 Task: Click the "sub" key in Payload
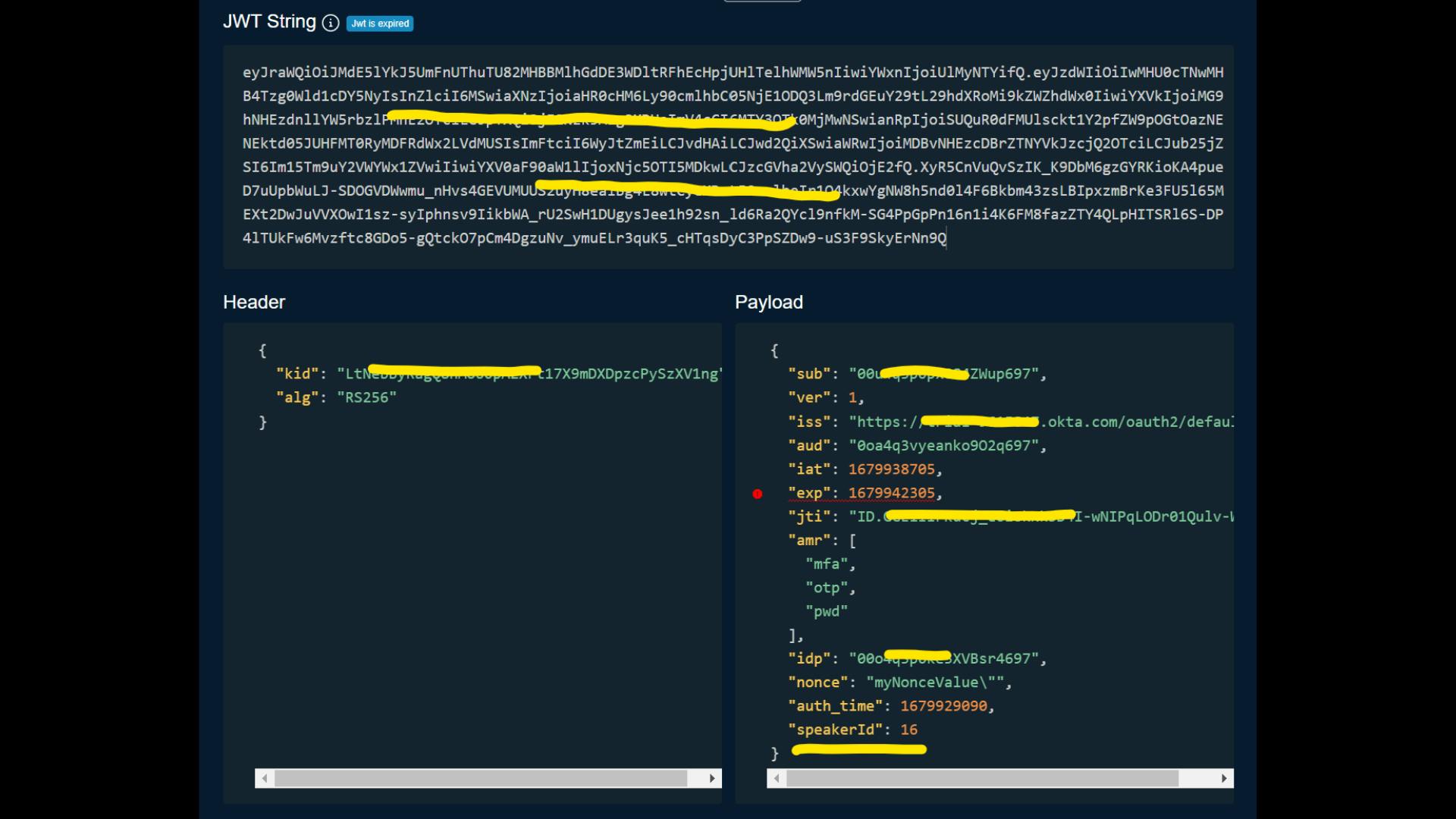point(809,374)
